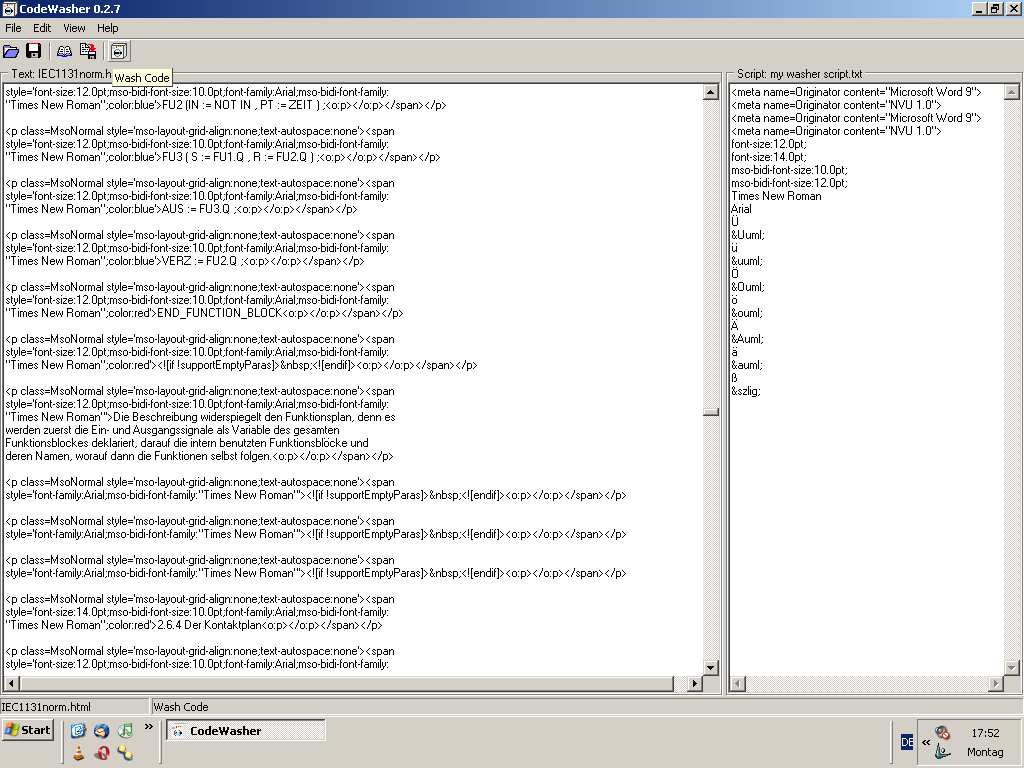Click the Start button
Viewport: 1024px width, 768px height.
(28, 730)
